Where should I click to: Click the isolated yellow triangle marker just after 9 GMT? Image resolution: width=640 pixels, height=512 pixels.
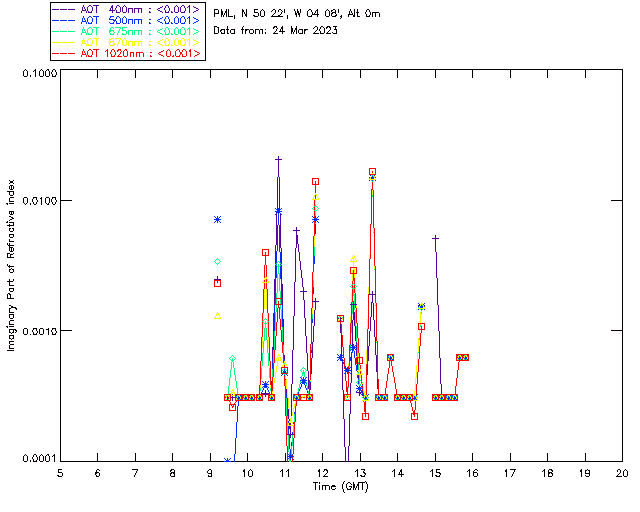[218, 316]
